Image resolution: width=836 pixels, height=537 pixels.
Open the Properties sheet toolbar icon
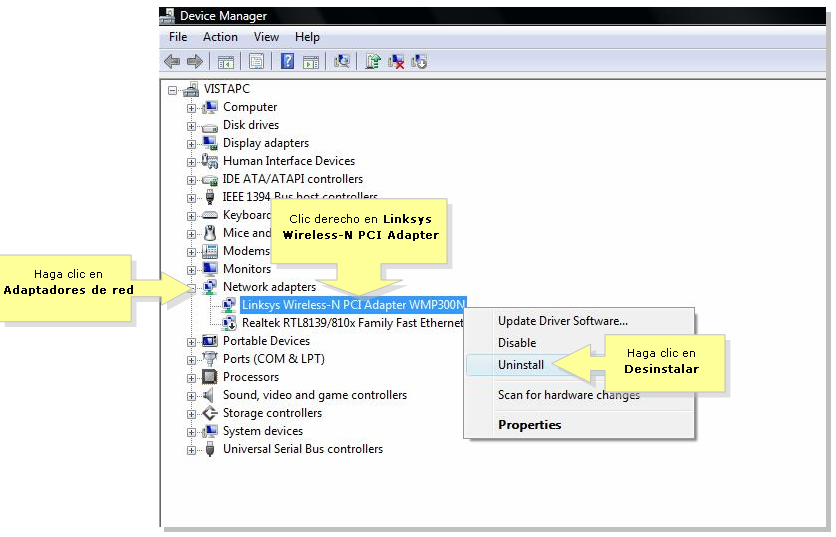pos(256,62)
